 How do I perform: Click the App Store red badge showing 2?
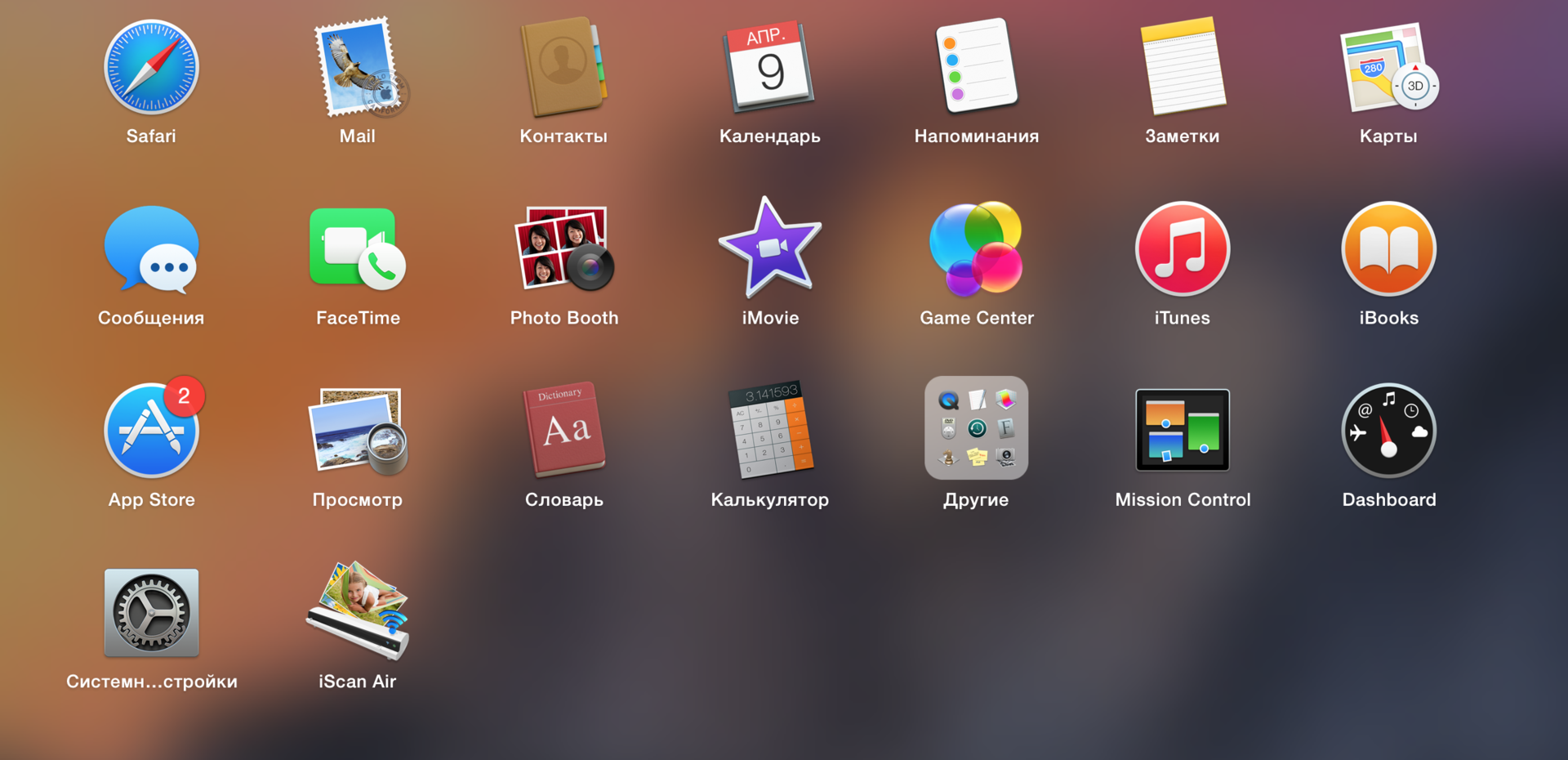click(x=184, y=396)
